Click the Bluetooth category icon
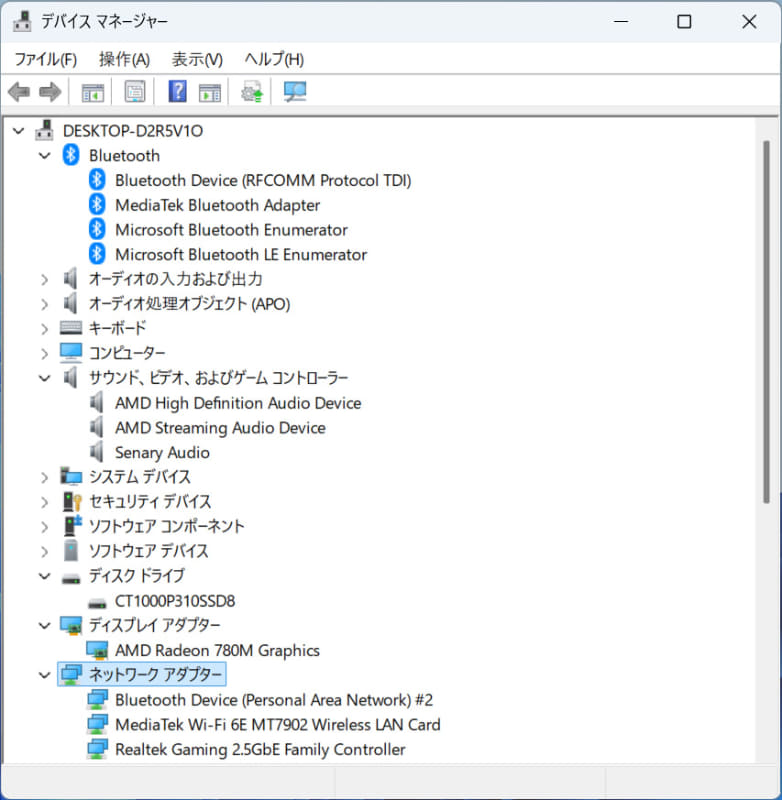Screen dimensions: 782x800 coord(70,155)
